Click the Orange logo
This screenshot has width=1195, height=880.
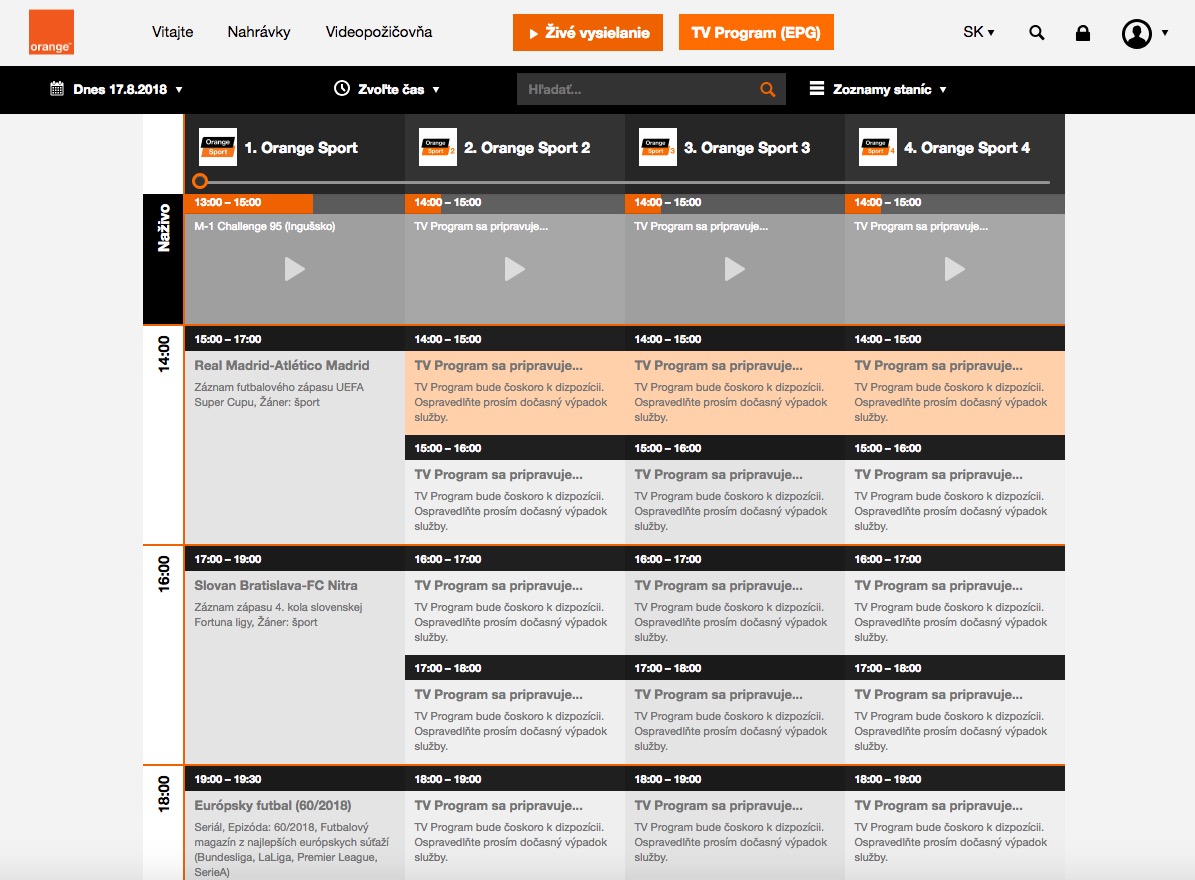pos(51,32)
